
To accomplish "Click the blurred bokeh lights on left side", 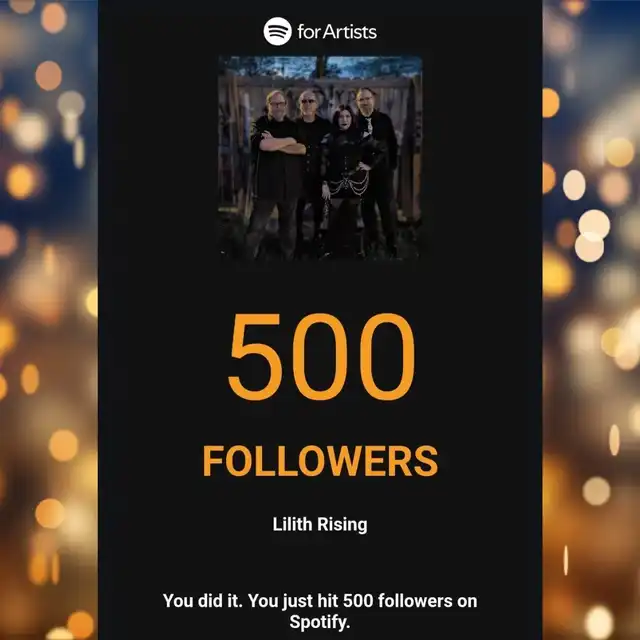I will click(49, 320).
